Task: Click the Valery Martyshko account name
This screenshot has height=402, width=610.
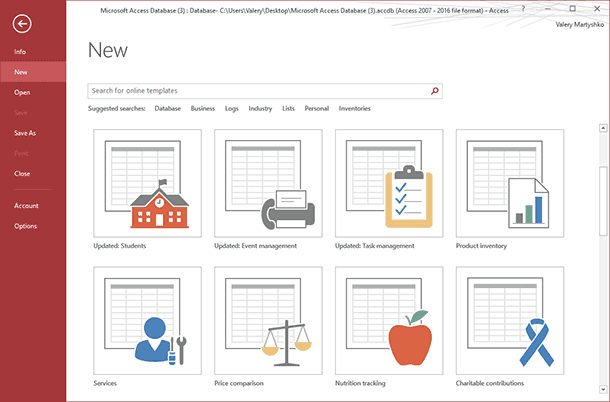Action: [x=580, y=25]
